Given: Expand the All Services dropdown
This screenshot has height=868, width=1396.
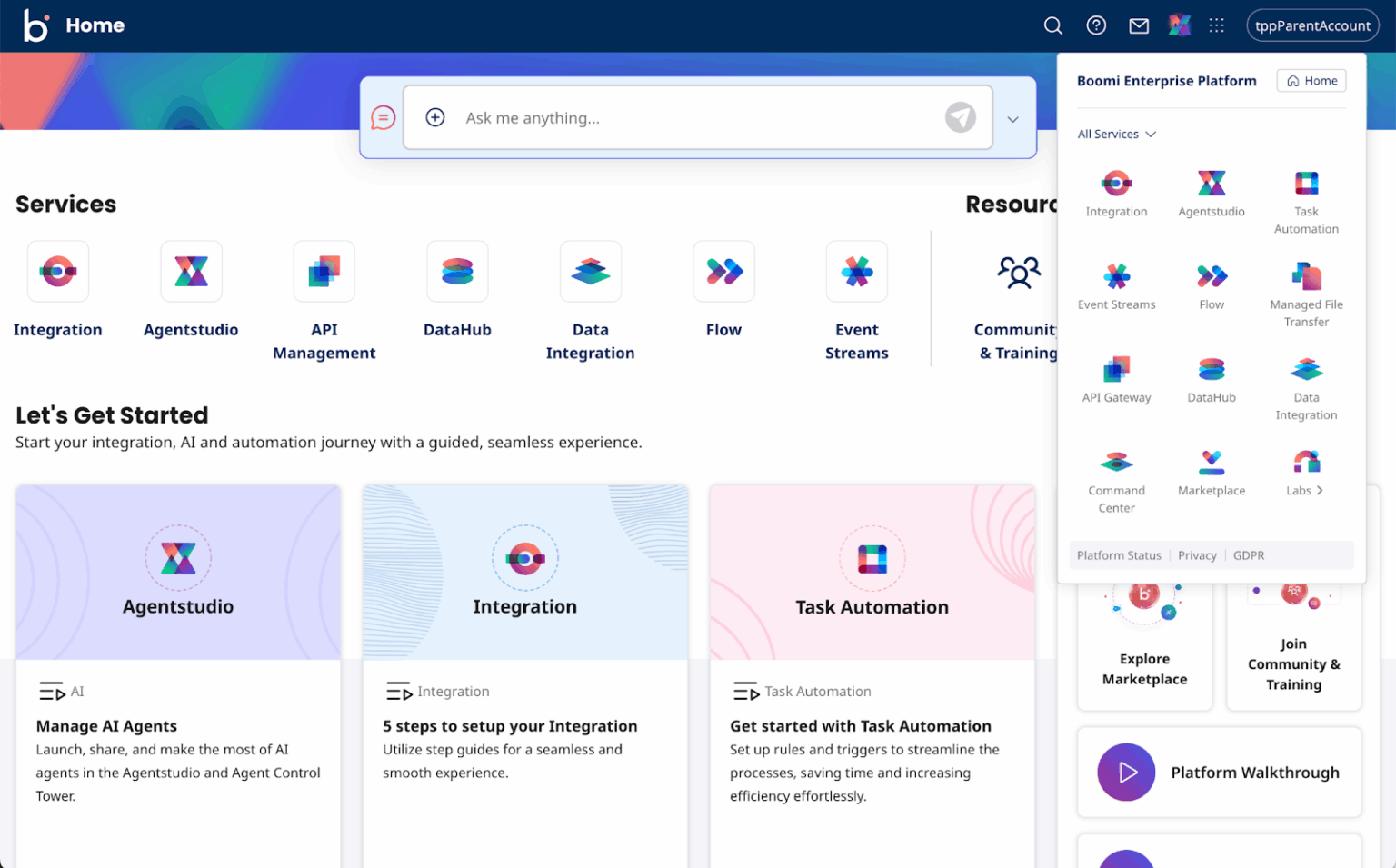Looking at the screenshot, I should 1117,135.
